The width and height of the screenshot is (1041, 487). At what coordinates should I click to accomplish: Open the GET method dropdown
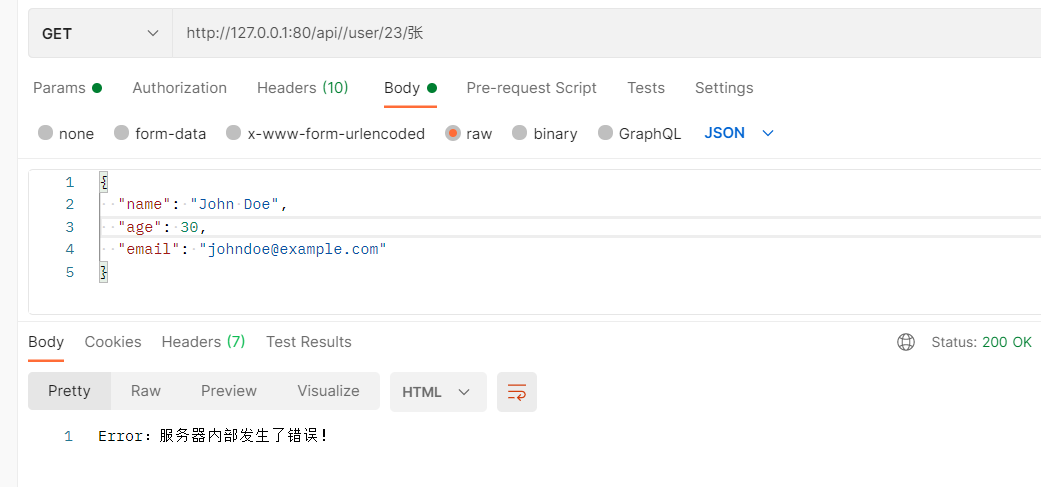pyautogui.click(x=100, y=33)
